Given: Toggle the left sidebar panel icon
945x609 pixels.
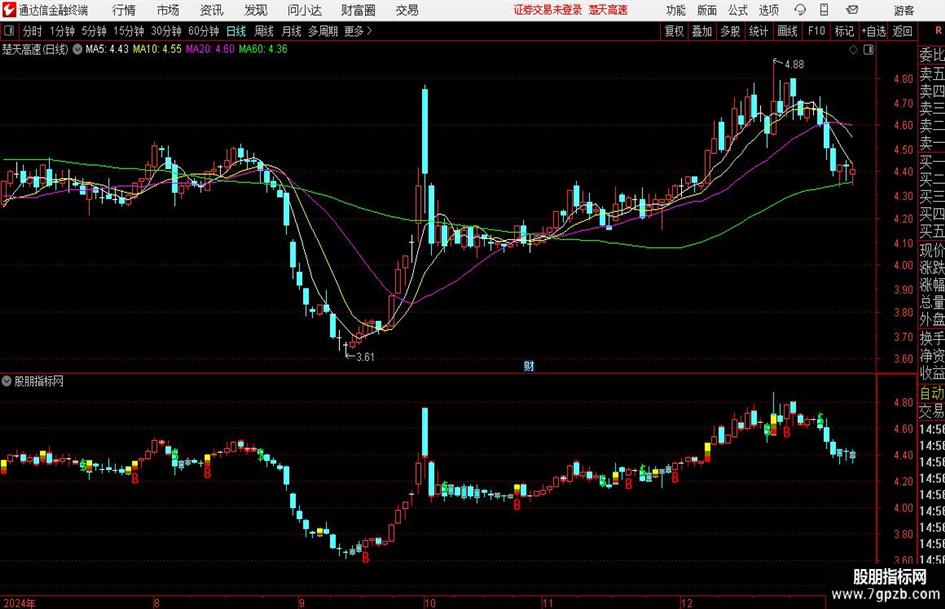Looking at the screenshot, I should (8, 31).
